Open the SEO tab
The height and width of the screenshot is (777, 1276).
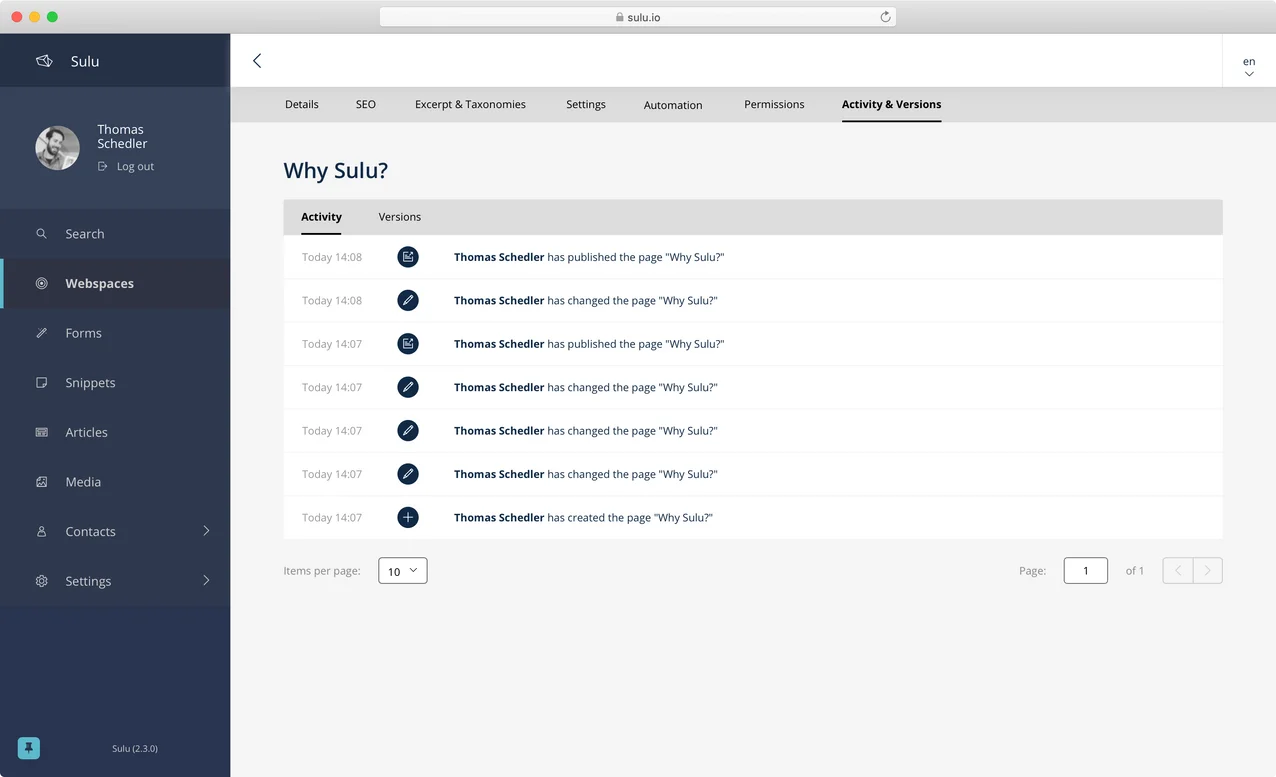tap(365, 104)
